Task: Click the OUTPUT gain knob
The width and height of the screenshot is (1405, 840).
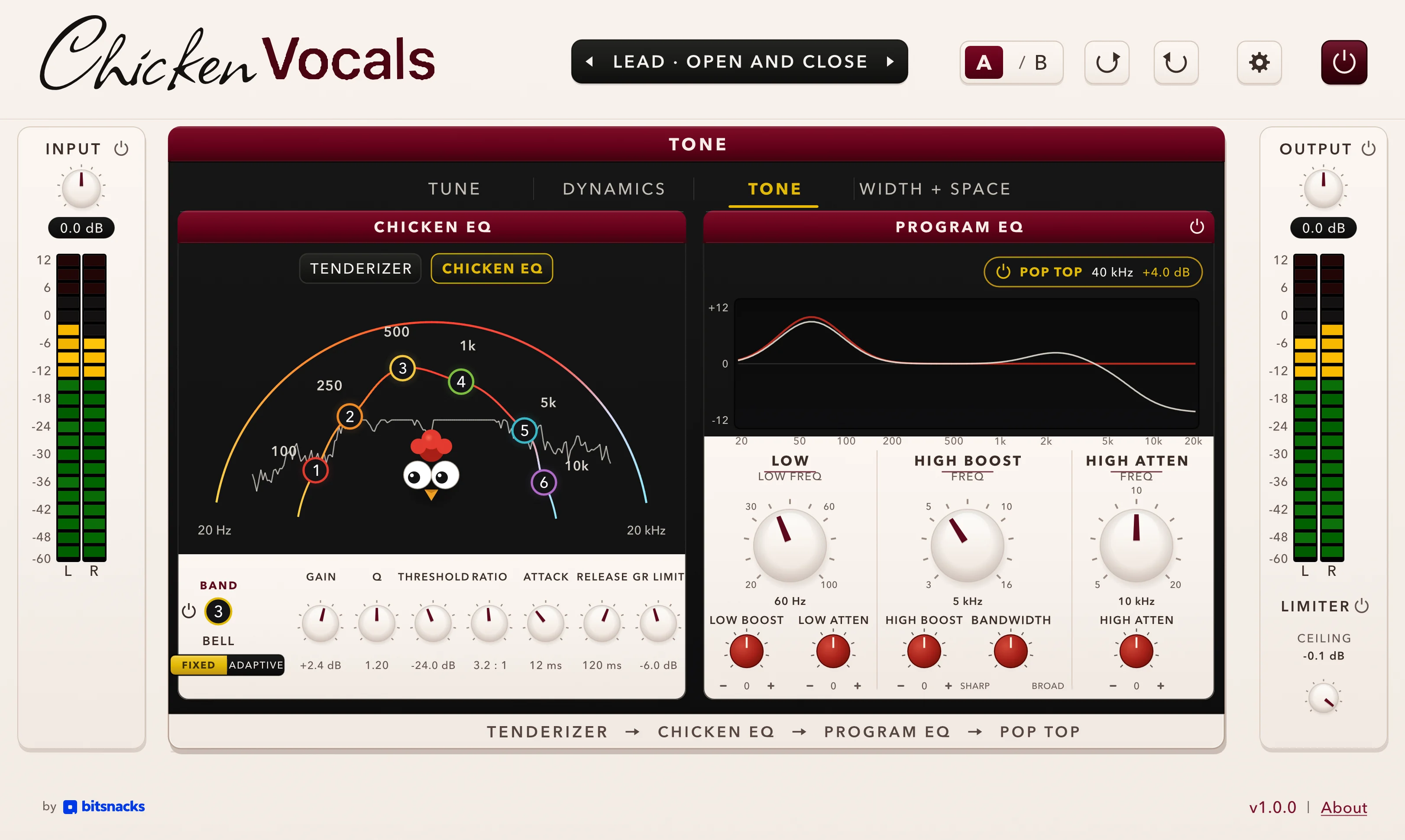Action: [x=1324, y=188]
